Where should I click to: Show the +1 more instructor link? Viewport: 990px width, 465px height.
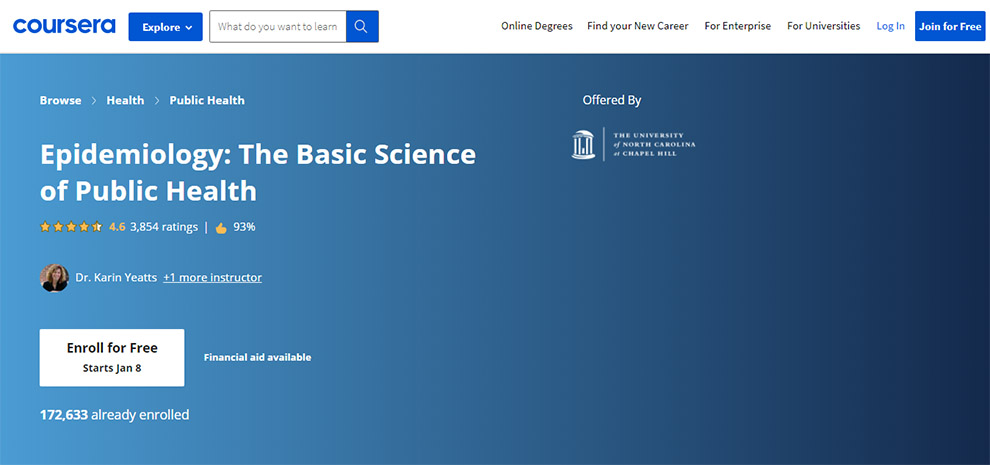212,277
